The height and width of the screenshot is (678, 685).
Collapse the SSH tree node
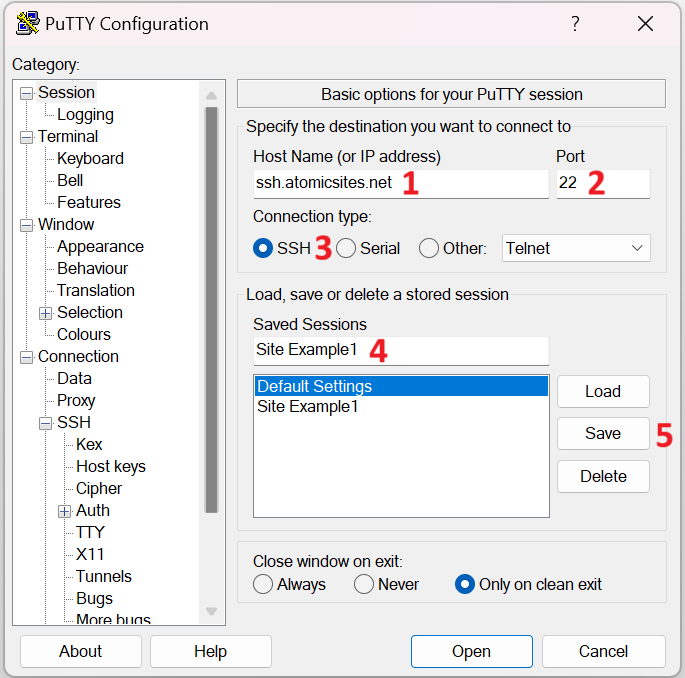pos(45,423)
